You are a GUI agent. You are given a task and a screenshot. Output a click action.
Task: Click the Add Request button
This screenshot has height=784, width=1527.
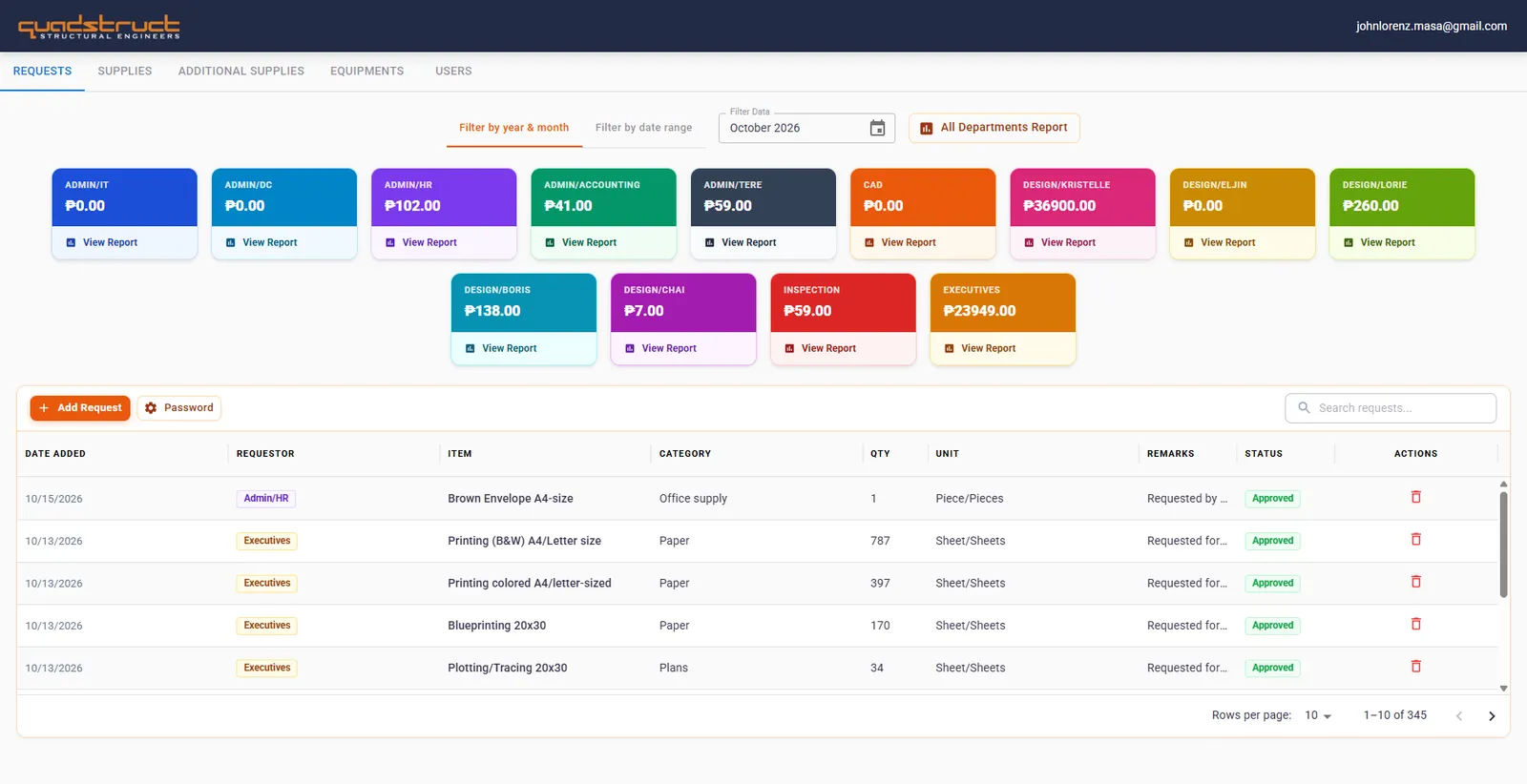[80, 408]
